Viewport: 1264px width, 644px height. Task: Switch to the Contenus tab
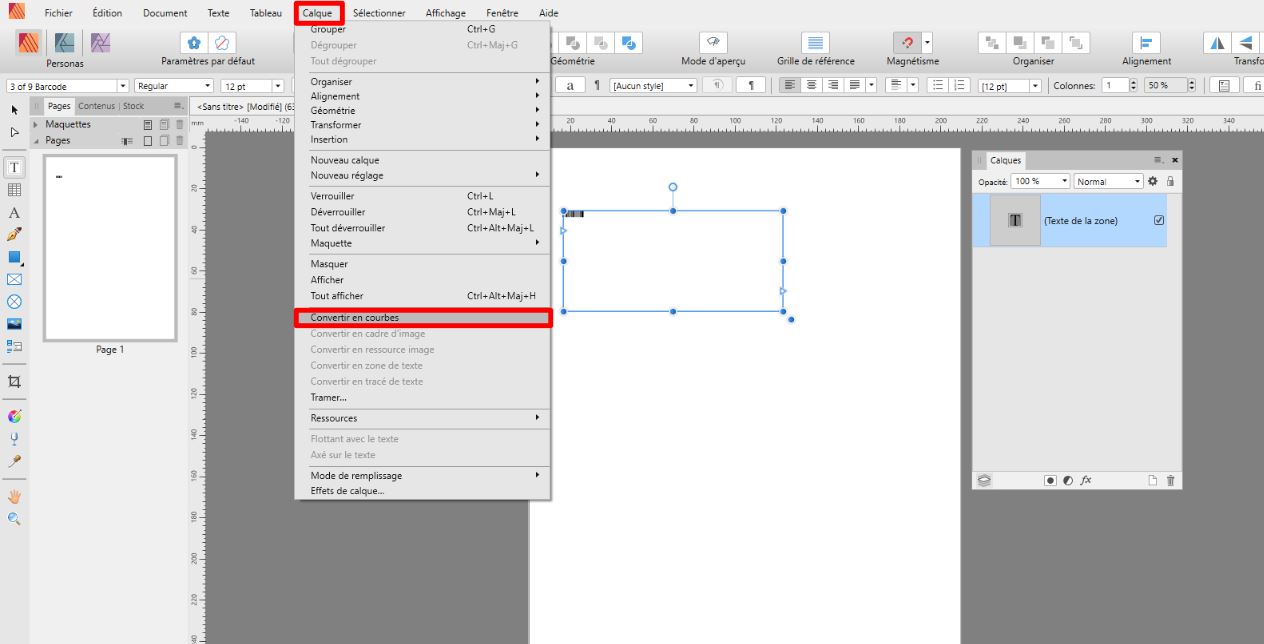pos(97,106)
